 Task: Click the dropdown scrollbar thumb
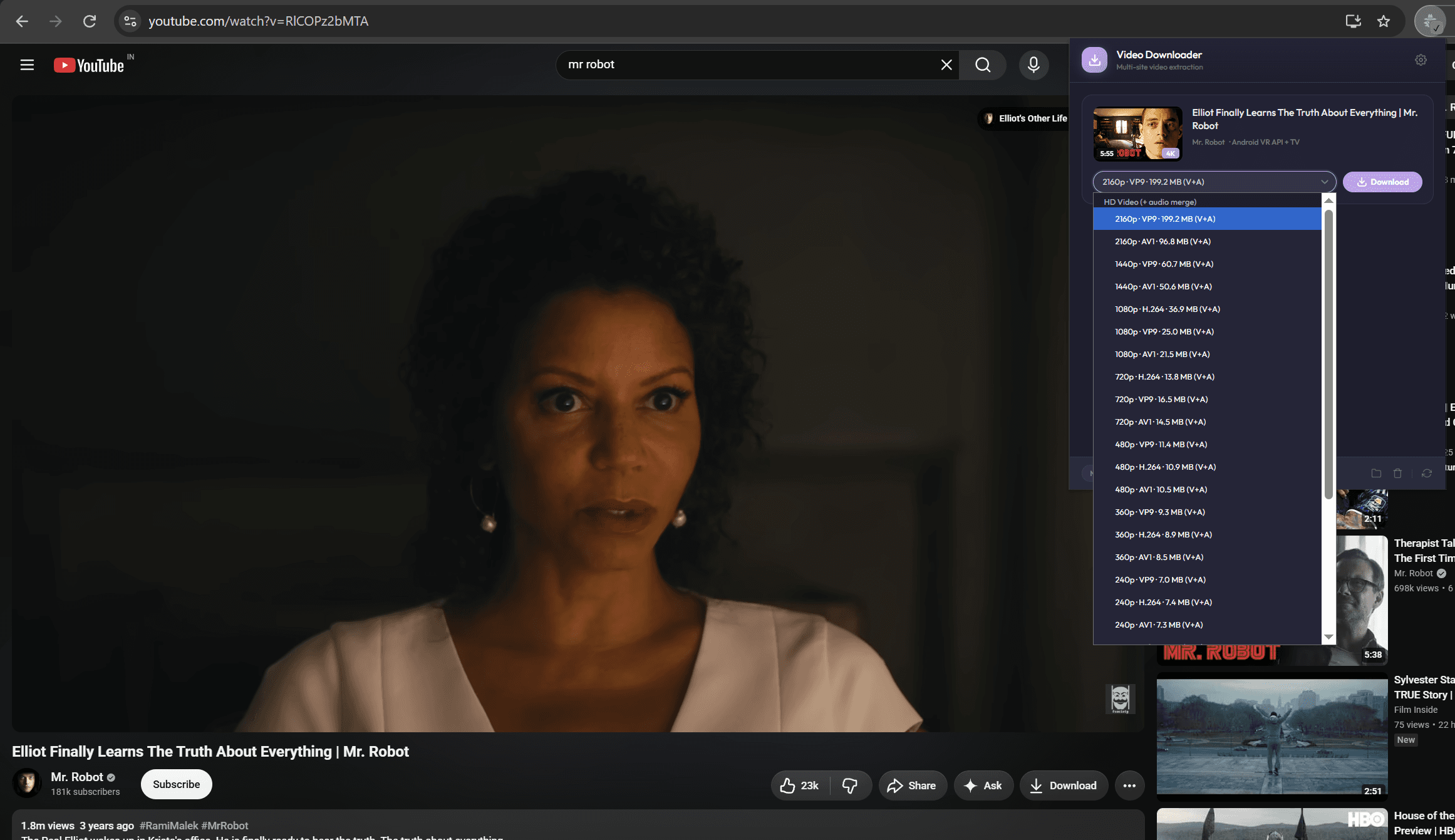1328,354
